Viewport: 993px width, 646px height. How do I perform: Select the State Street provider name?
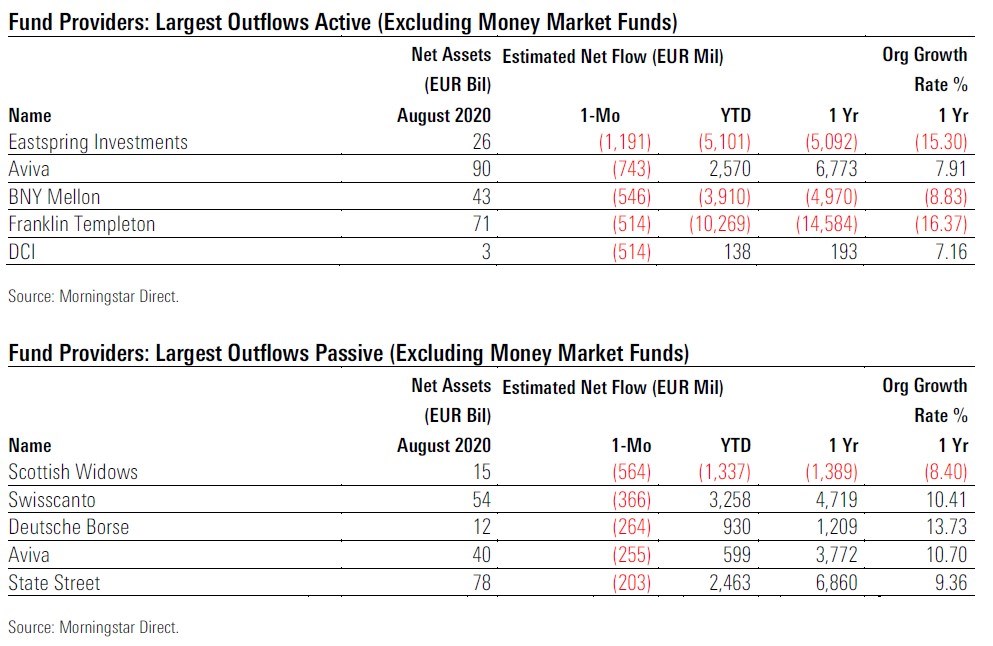tap(52, 581)
